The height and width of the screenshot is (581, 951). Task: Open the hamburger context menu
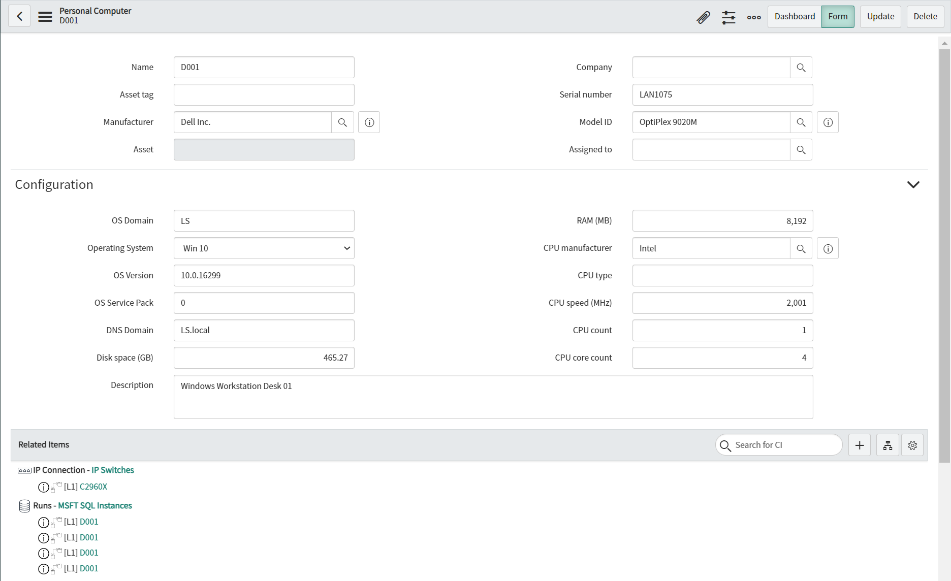coord(45,17)
